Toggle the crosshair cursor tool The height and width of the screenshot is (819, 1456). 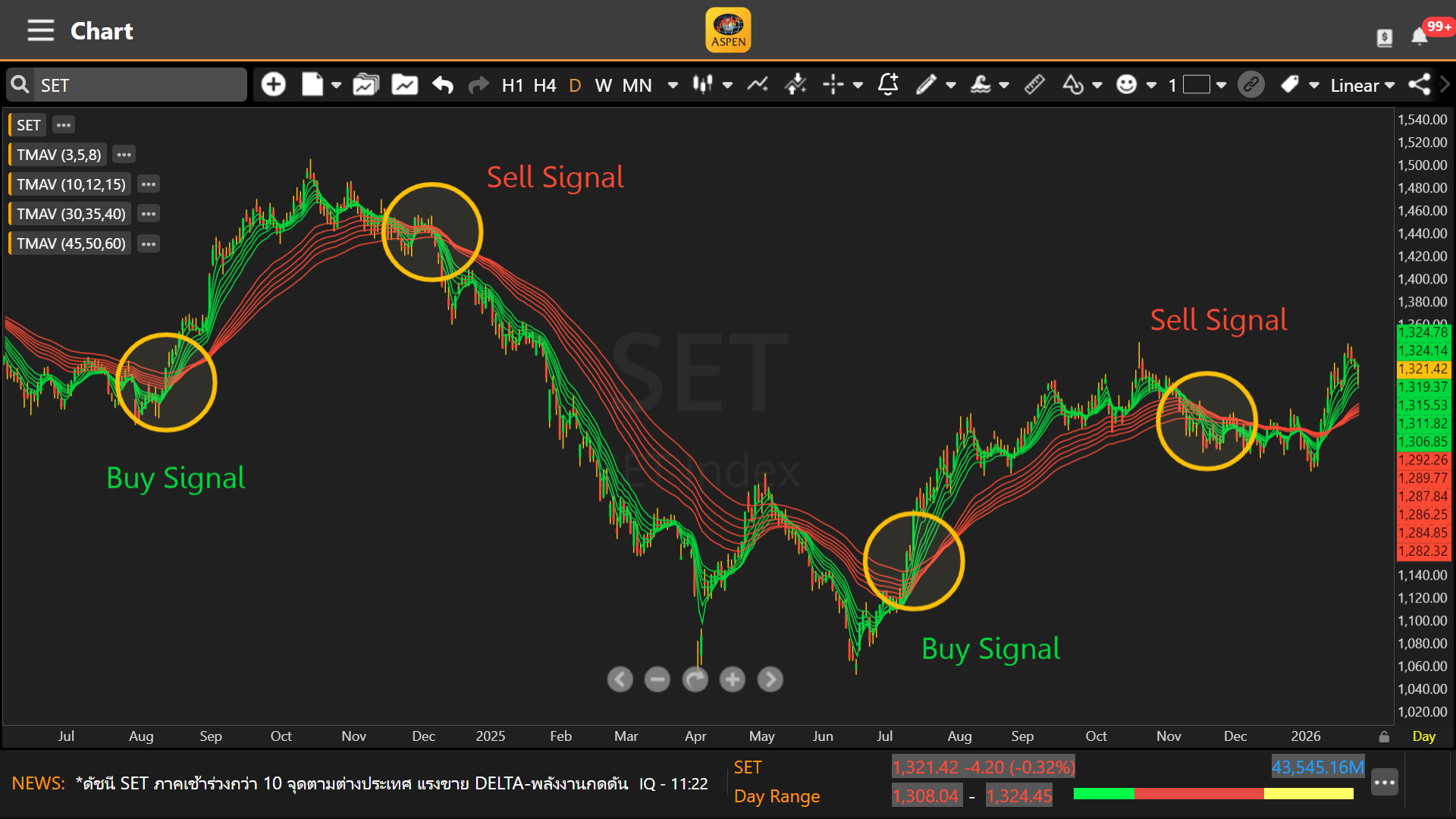click(833, 84)
